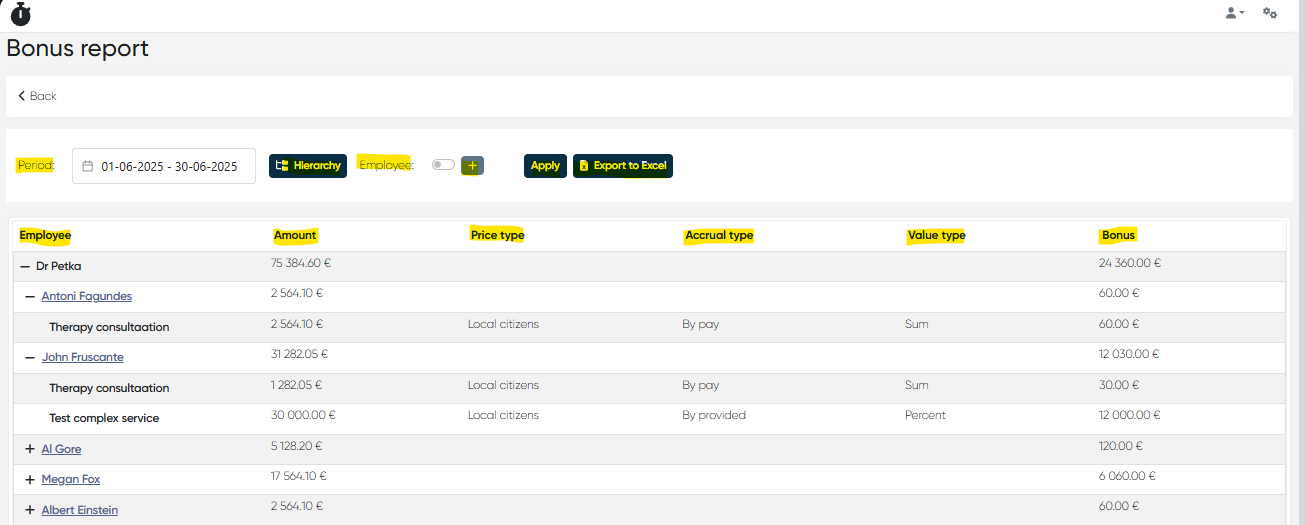Expand the Megan Fox row
1305x525 pixels.
31,480
